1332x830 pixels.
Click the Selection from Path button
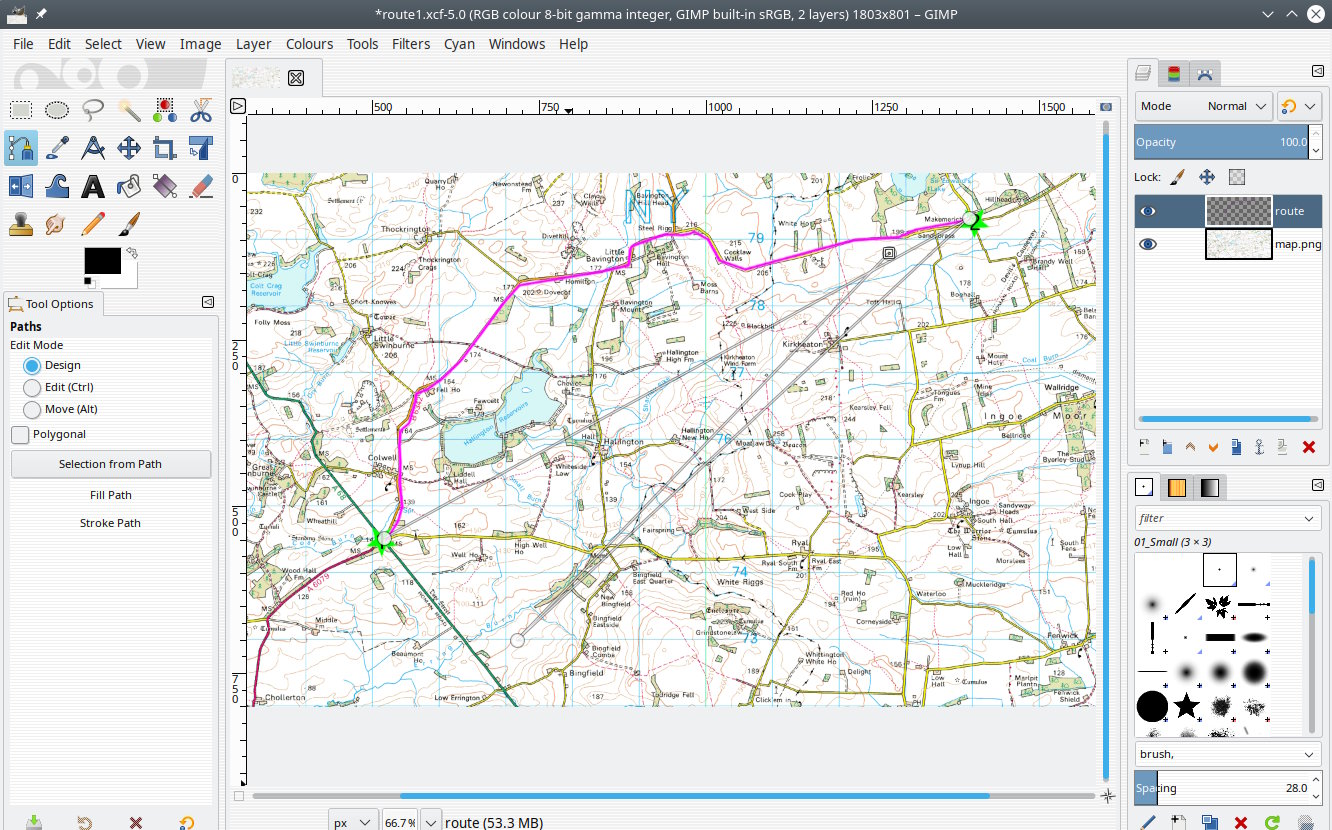point(110,464)
